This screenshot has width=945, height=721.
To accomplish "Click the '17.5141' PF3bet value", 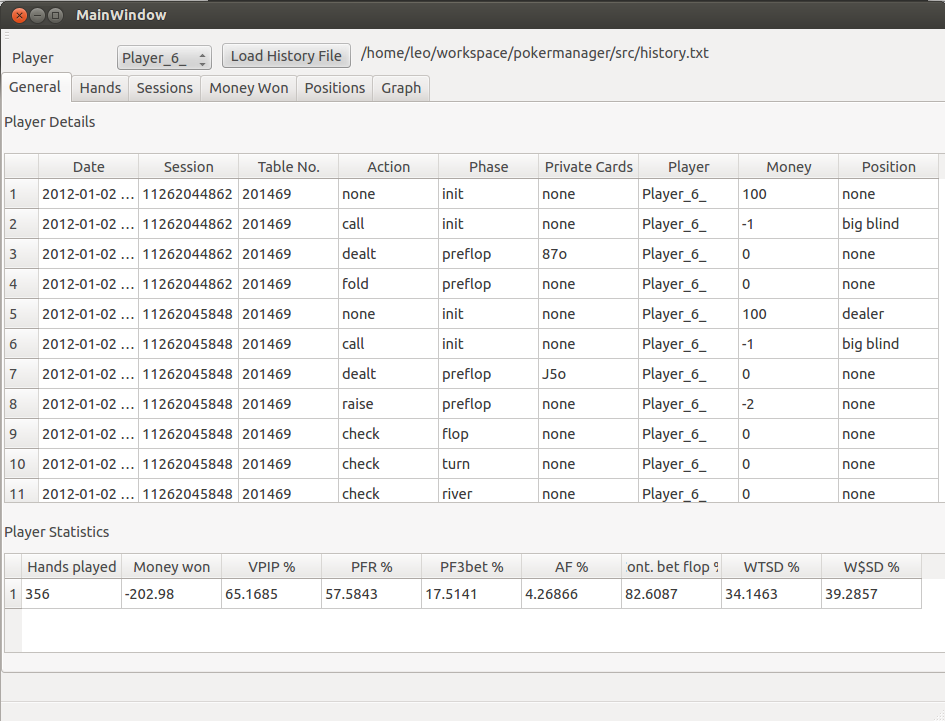I will pyautogui.click(x=472, y=594).
